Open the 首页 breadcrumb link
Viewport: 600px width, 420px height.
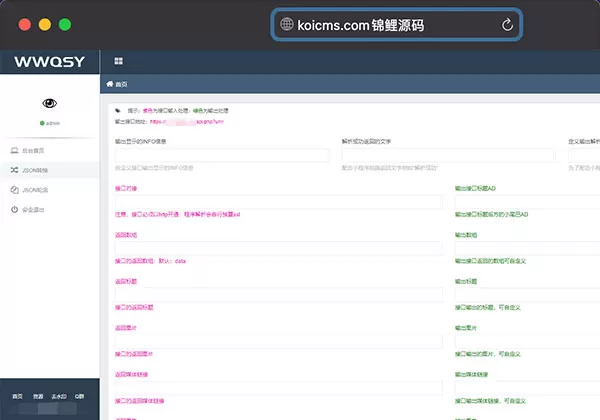[121, 85]
